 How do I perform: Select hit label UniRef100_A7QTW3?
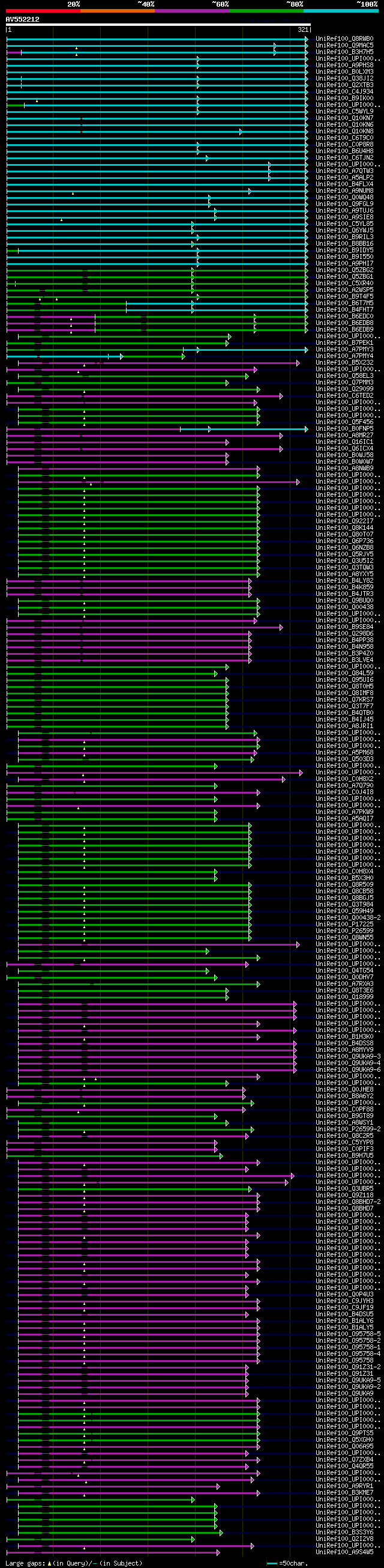click(x=344, y=171)
